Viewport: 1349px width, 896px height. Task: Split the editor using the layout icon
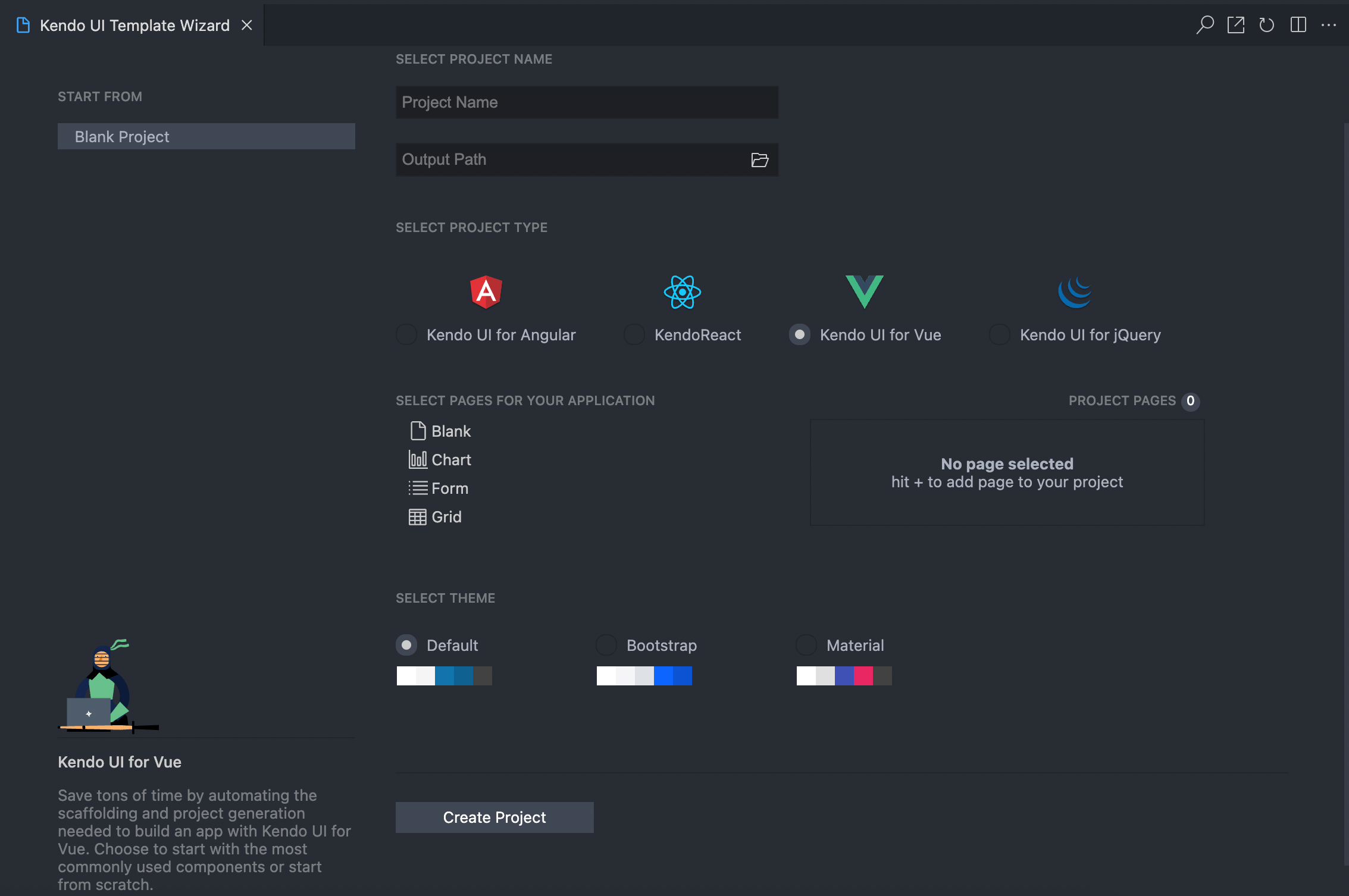[x=1298, y=24]
